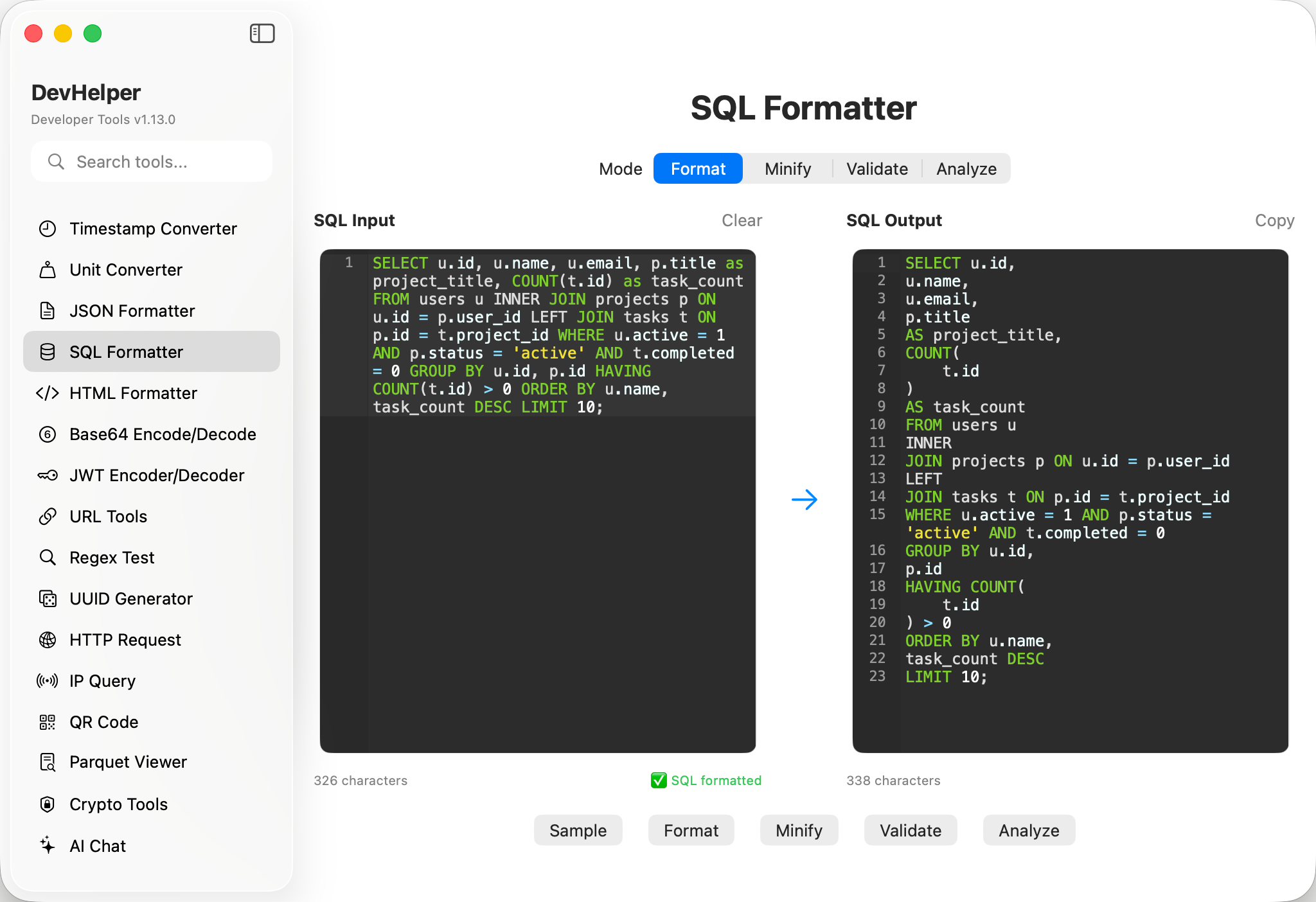Click the blue arrow between editors
The width and height of the screenshot is (1316, 902).
coord(804,500)
